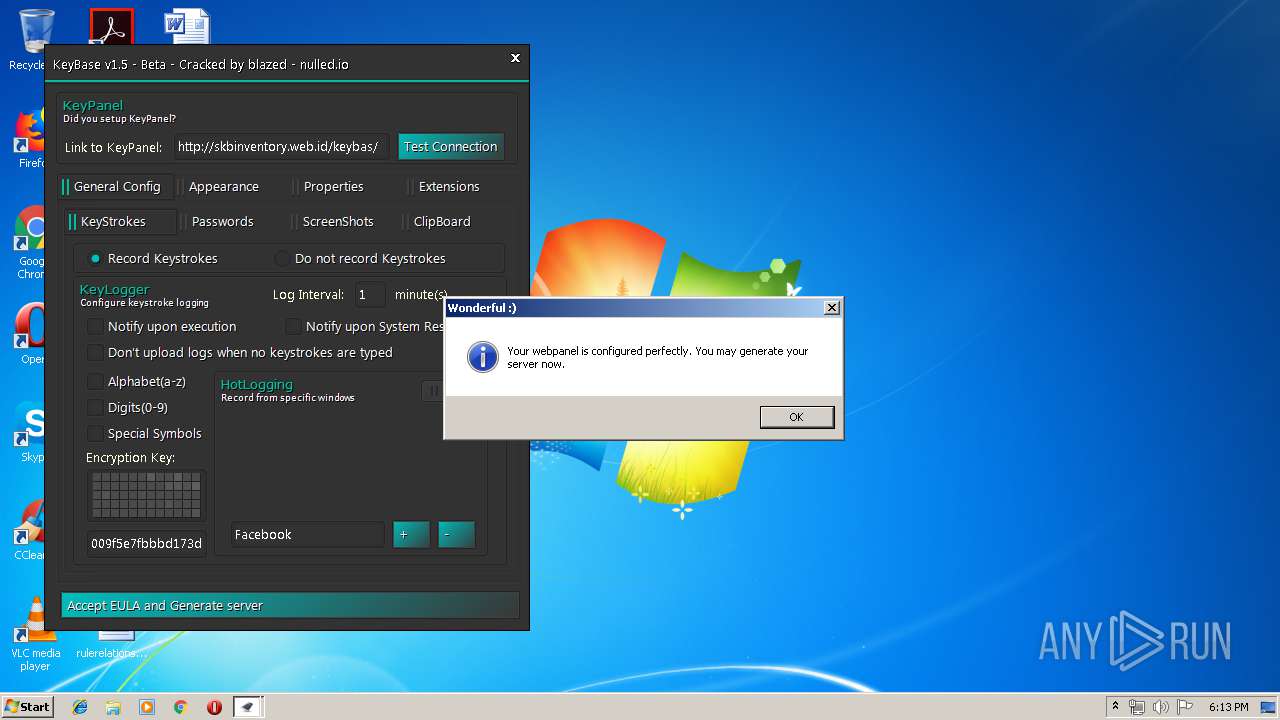1280x720 pixels.
Task: Select the KeyBase taskbar button
Action: (247, 707)
